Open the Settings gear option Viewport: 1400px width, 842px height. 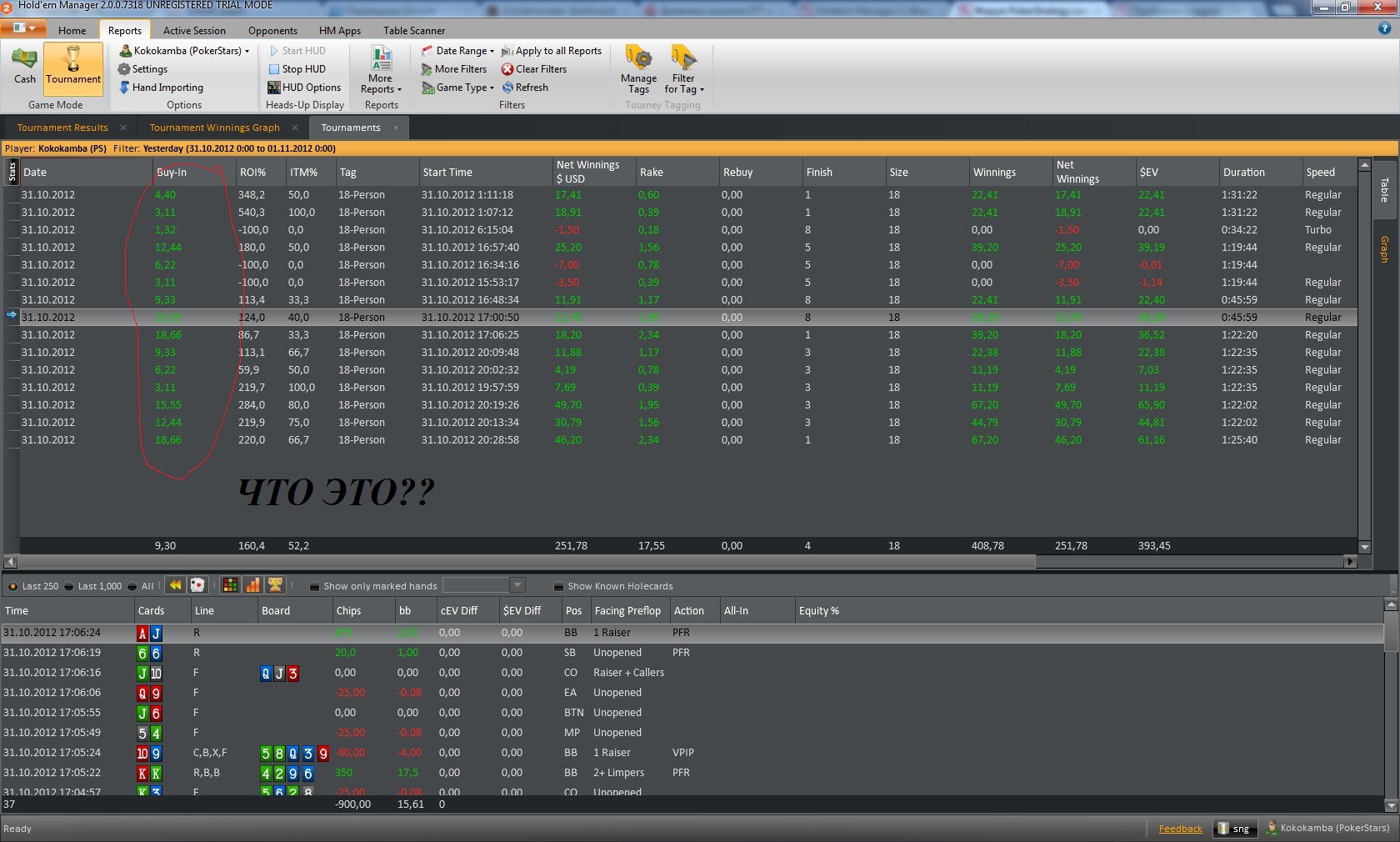coord(143,69)
